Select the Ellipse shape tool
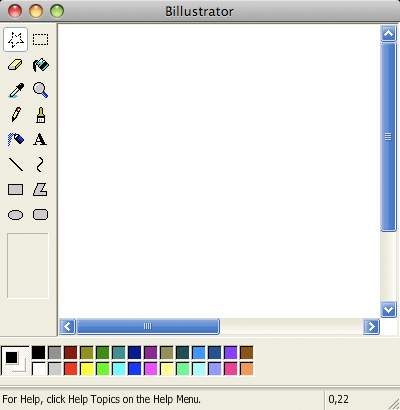400x410 pixels. (15, 215)
